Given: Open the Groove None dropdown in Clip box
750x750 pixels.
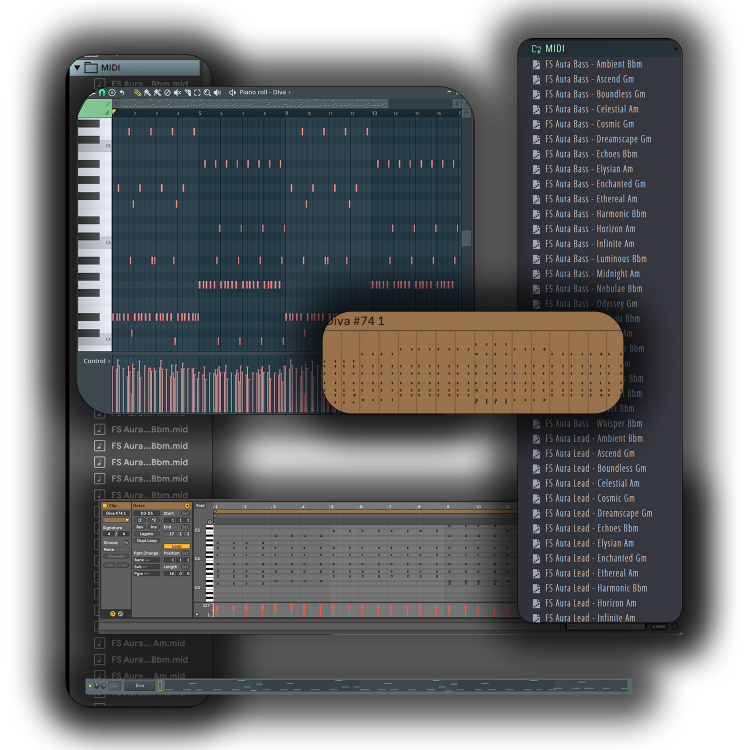Looking at the screenshot, I should (115, 549).
